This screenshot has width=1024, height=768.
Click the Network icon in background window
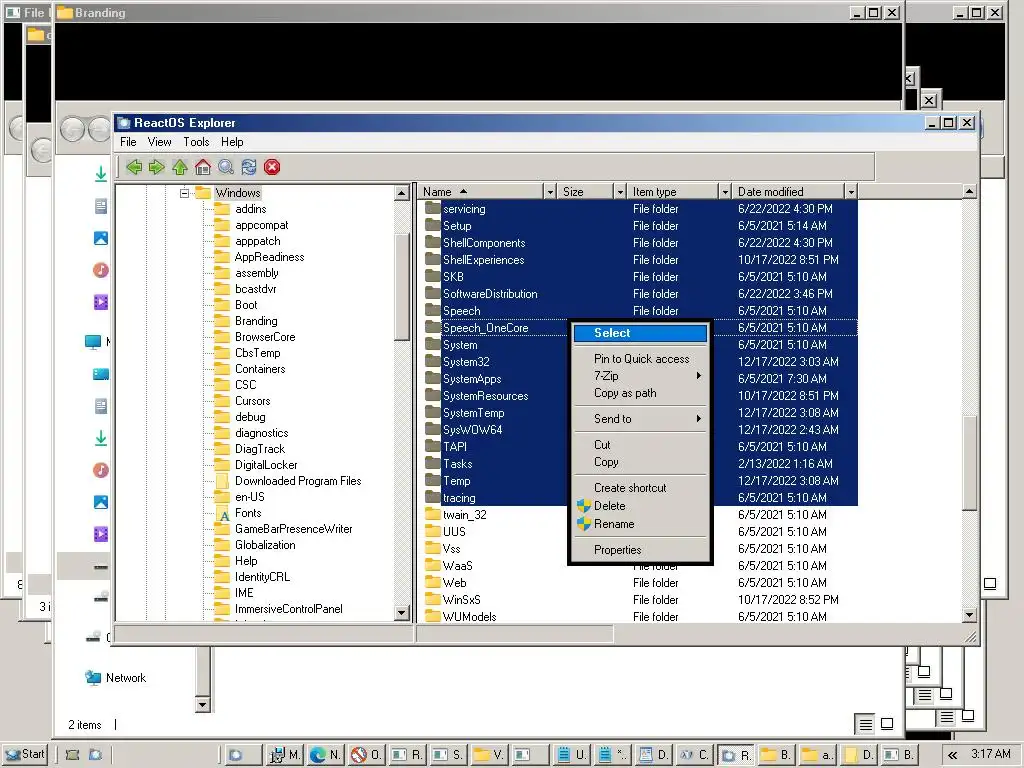click(93, 678)
